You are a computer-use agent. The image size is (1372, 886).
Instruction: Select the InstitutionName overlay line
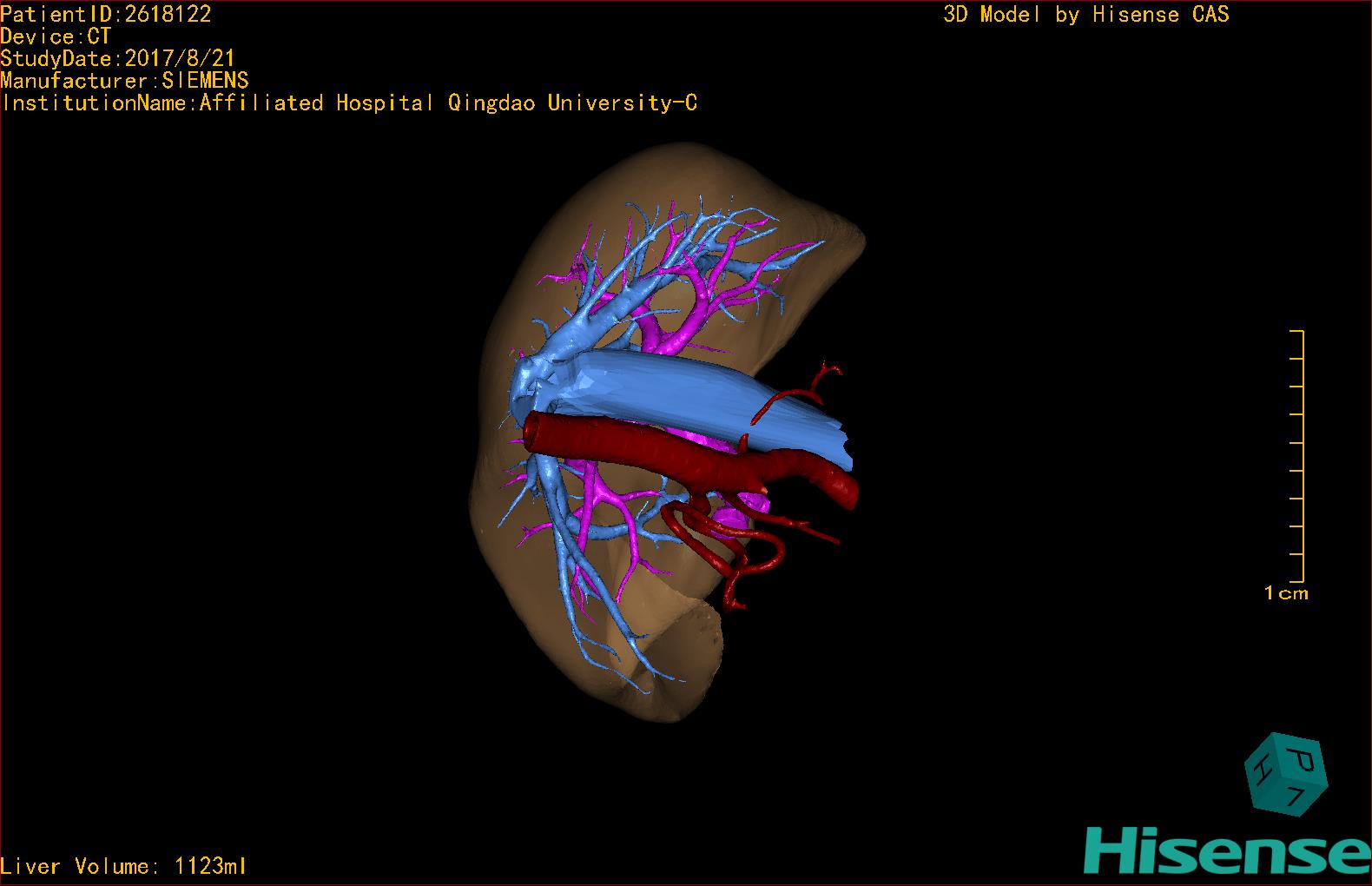click(x=349, y=103)
